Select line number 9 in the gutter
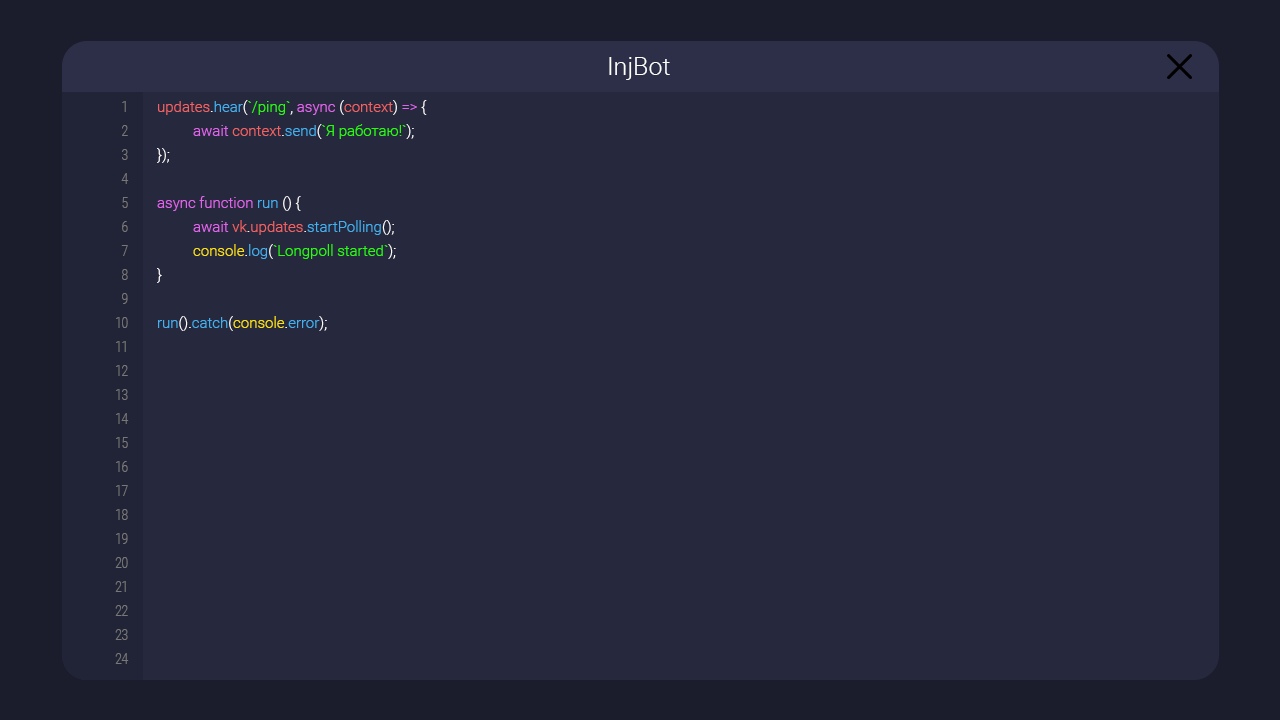 pos(124,299)
